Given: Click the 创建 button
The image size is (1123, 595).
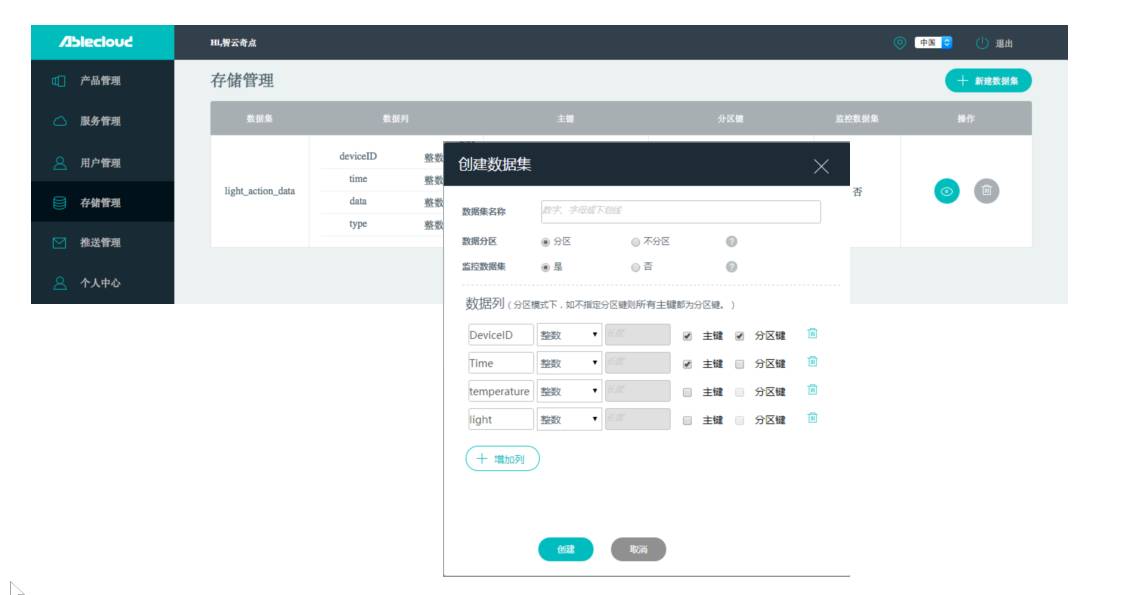Looking at the screenshot, I should (566, 549).
